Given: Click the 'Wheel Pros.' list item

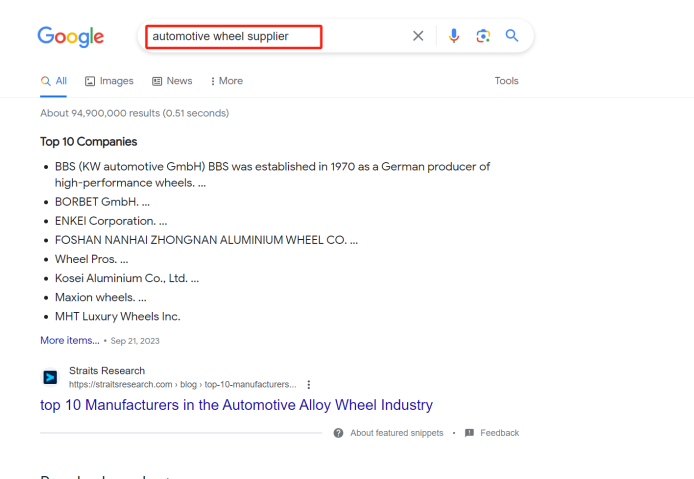Looking at the screenshot, I should pyautogui.click(x=92, y=259).
